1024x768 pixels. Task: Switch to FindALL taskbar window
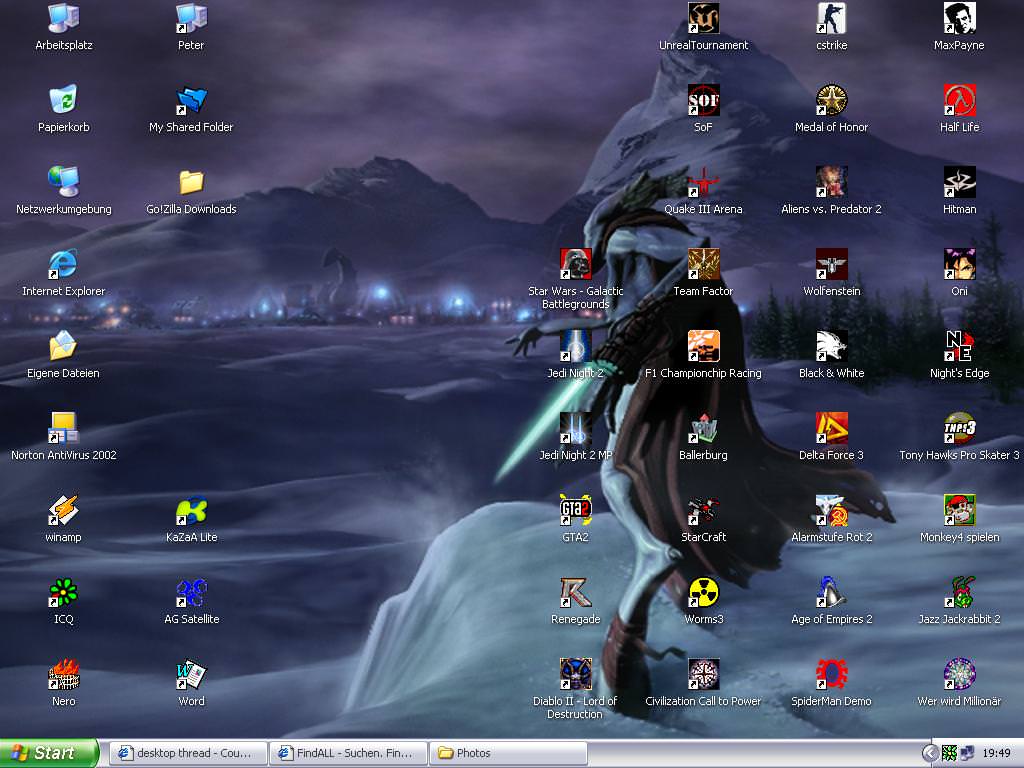[349, 753]
